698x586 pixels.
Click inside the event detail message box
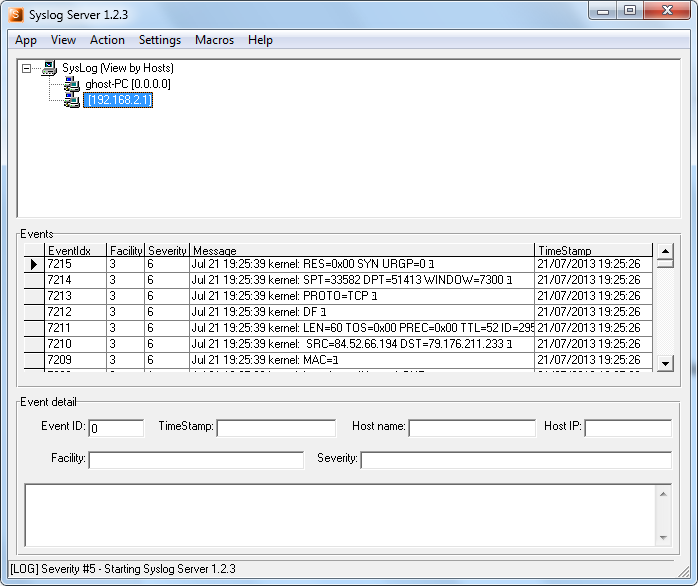[341, 515]
